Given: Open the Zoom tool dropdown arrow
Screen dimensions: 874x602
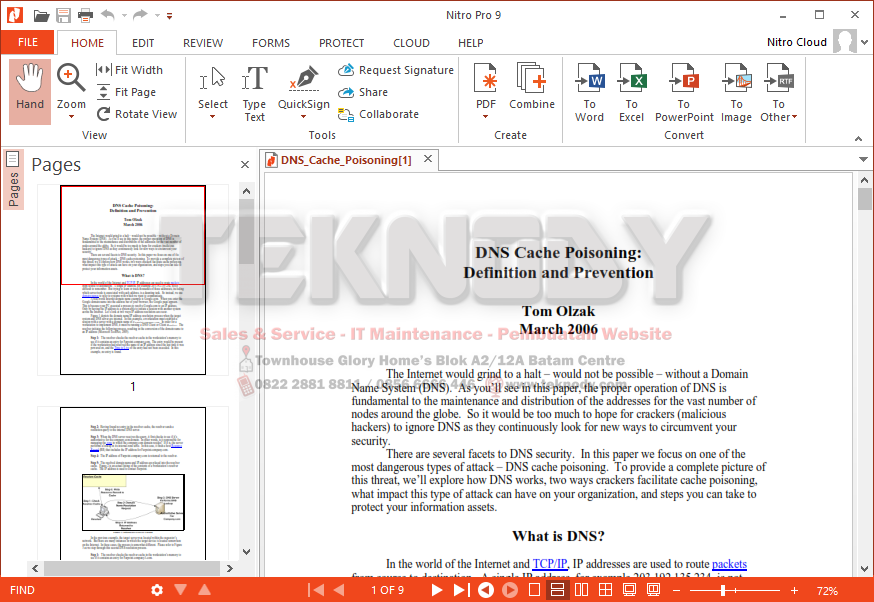Looking at the screenshot, I should [x=71, y=116].
